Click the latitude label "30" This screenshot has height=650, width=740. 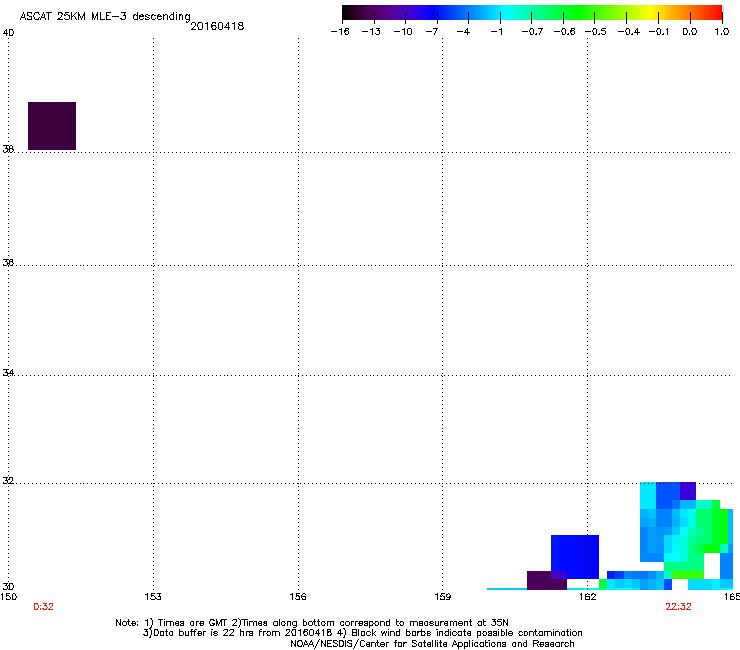8,587
